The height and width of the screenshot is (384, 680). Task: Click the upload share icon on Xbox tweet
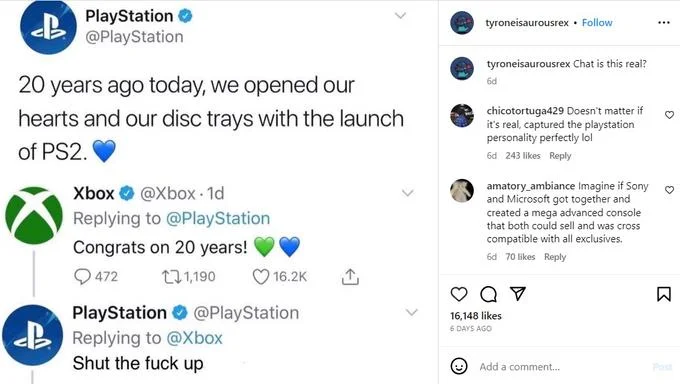pyautogui.click(x=350, y=276)
